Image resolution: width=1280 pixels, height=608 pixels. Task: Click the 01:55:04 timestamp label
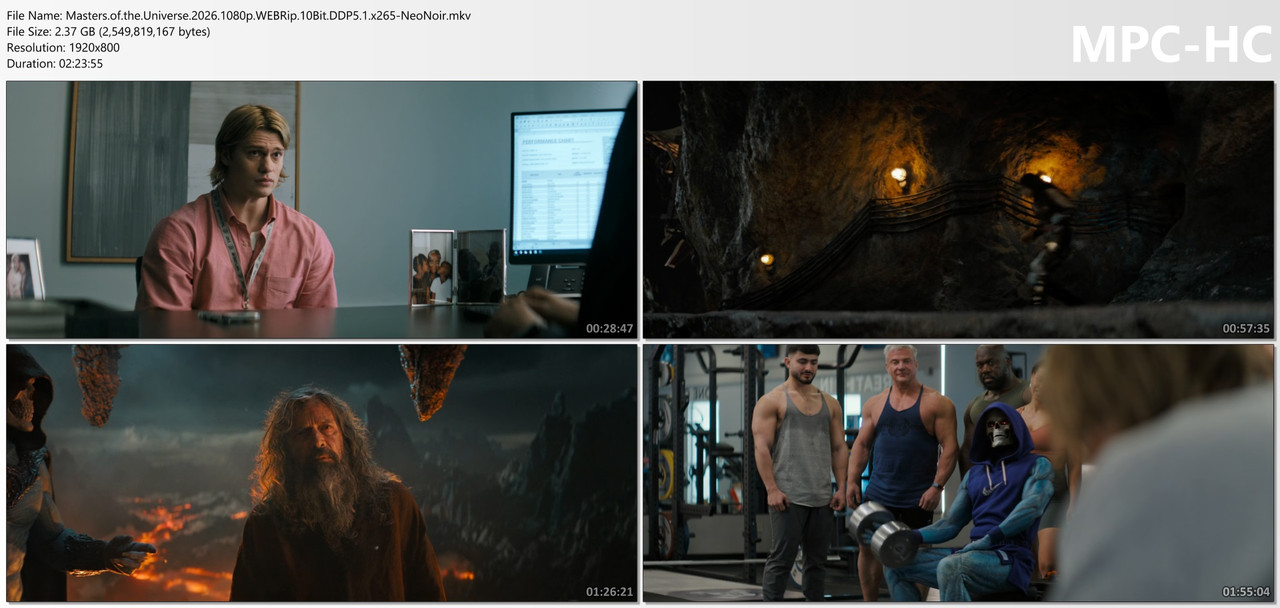click(1246, 591)
